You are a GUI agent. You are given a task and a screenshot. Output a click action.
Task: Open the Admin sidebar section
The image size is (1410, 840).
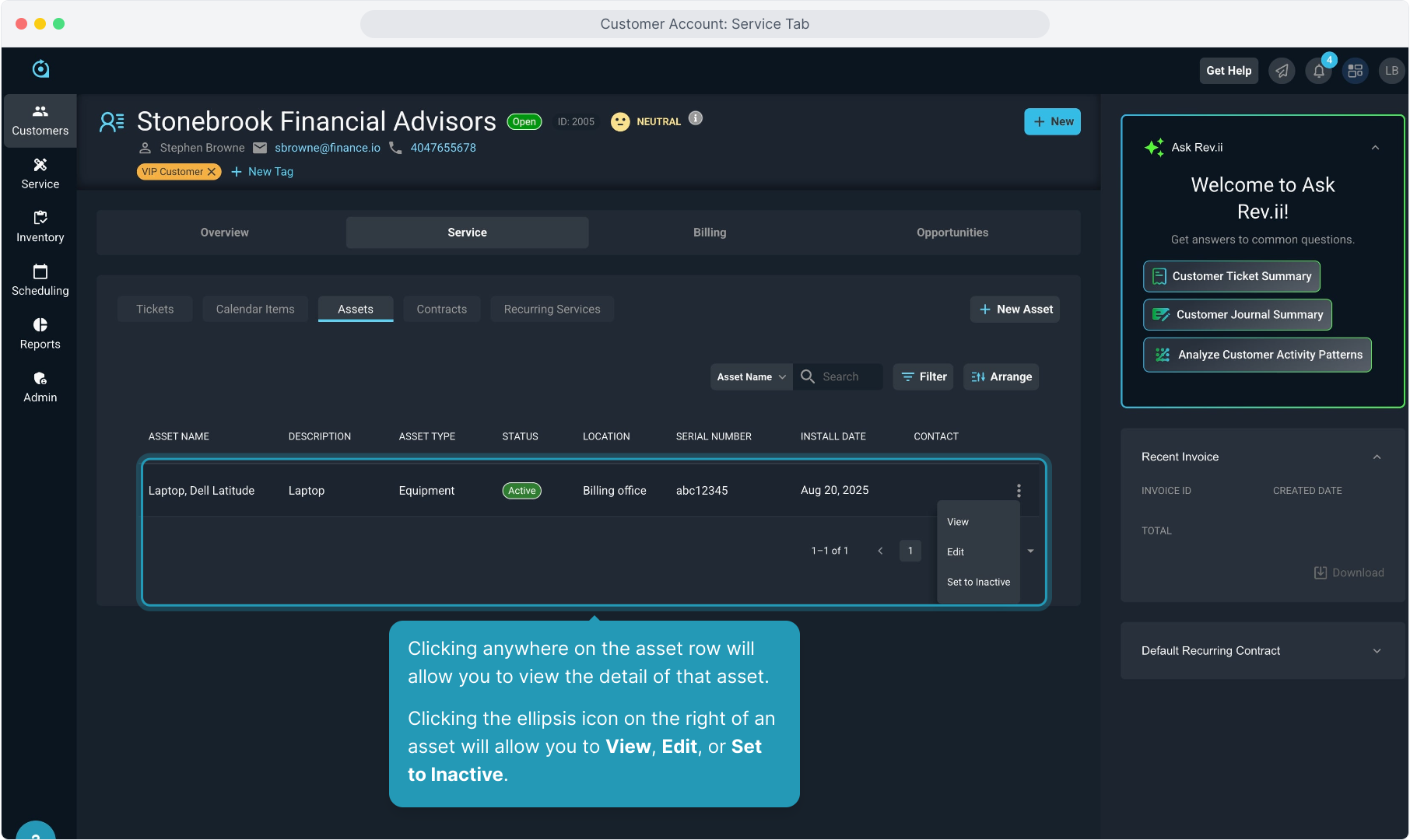40,387
